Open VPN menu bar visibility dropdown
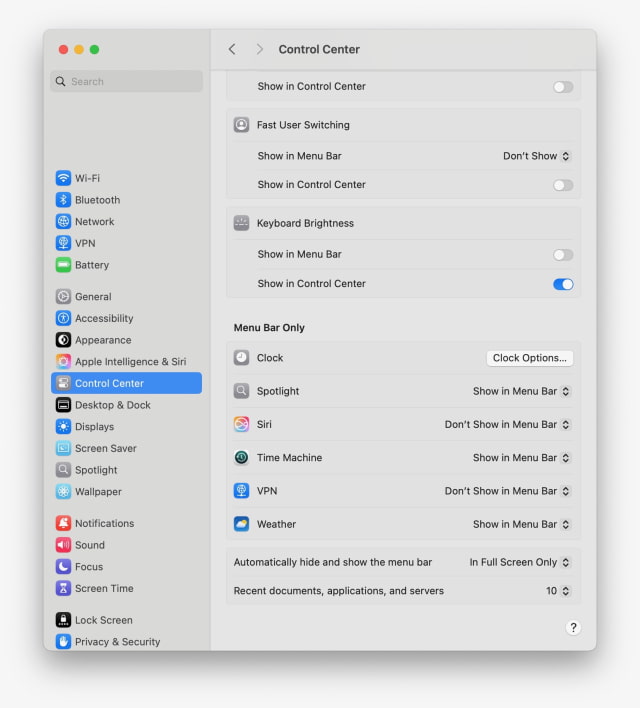The width and height of the screenshot is (640, 708). click(507, 491)
